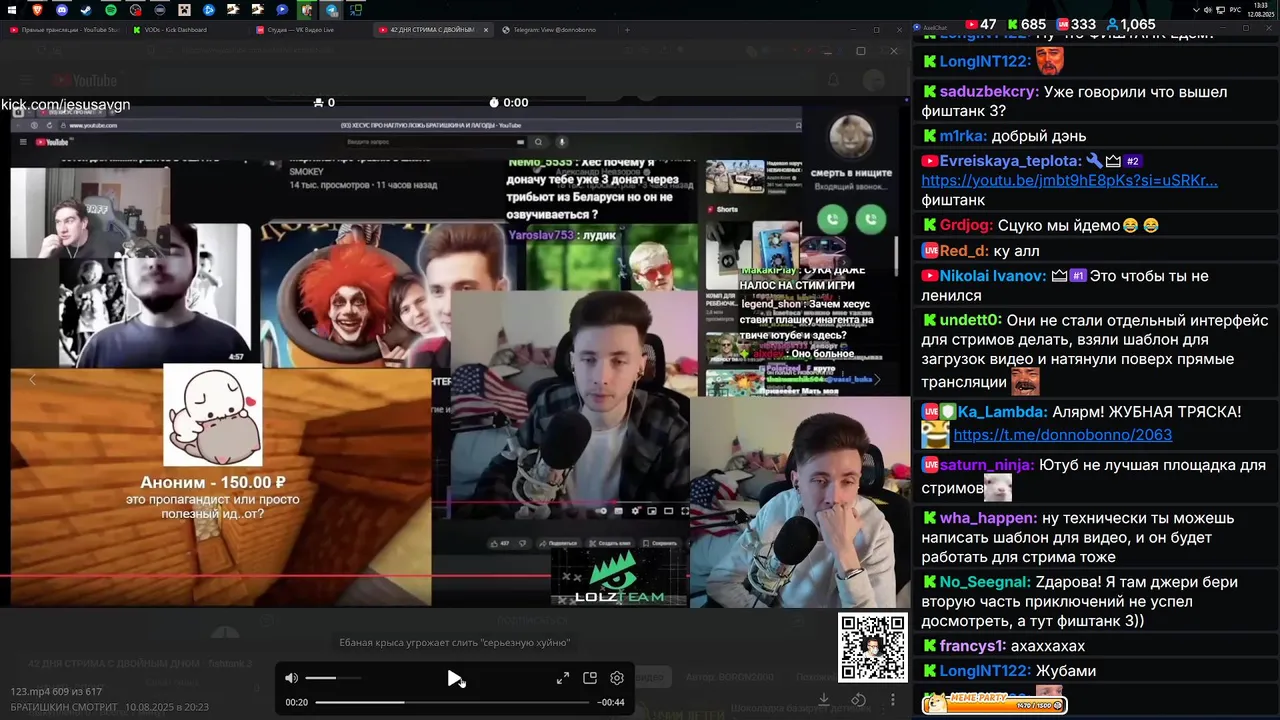The height and width of the screenshot is (720, 1280).
Task: Click the AxelChat window title
Action: click(934, 28)
